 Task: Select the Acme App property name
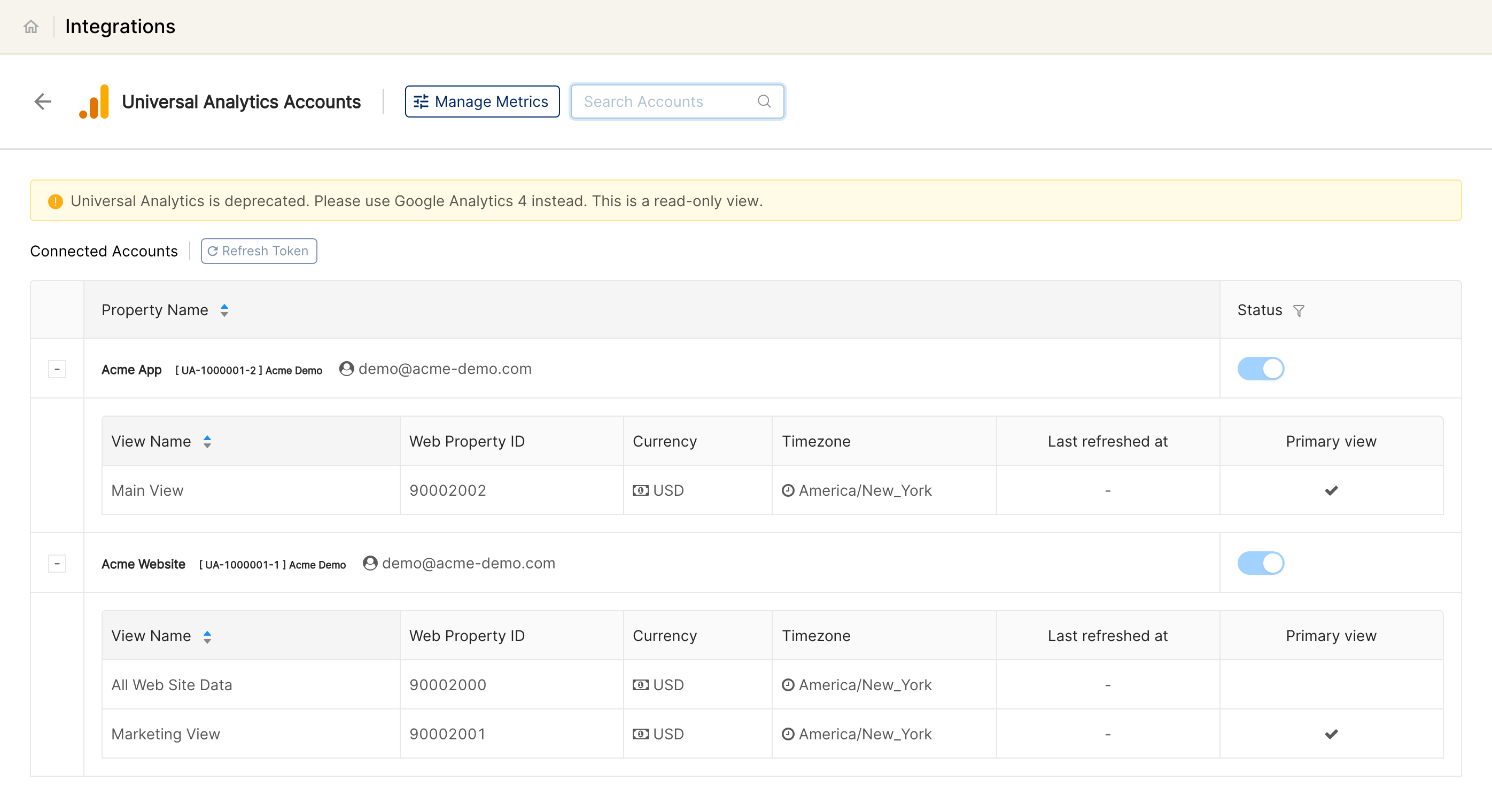click(x=131, y=370)
